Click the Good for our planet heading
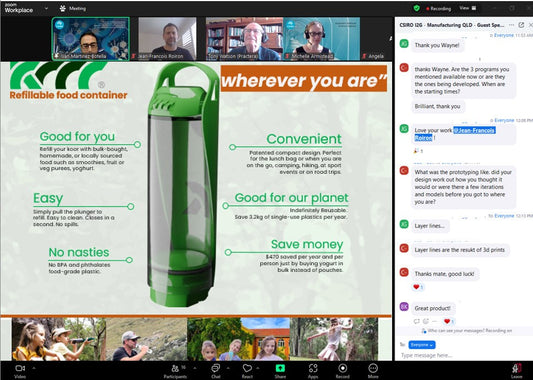Viewport: 533px width, 380px height. click(x=291, y=198)
